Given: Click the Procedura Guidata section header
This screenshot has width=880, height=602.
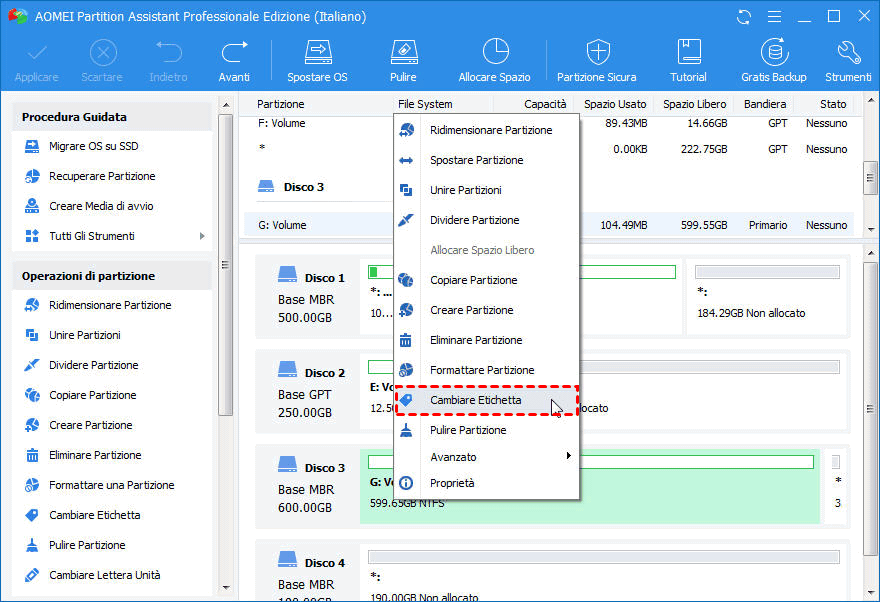Looking at the screenshot, I should point(111,117).
